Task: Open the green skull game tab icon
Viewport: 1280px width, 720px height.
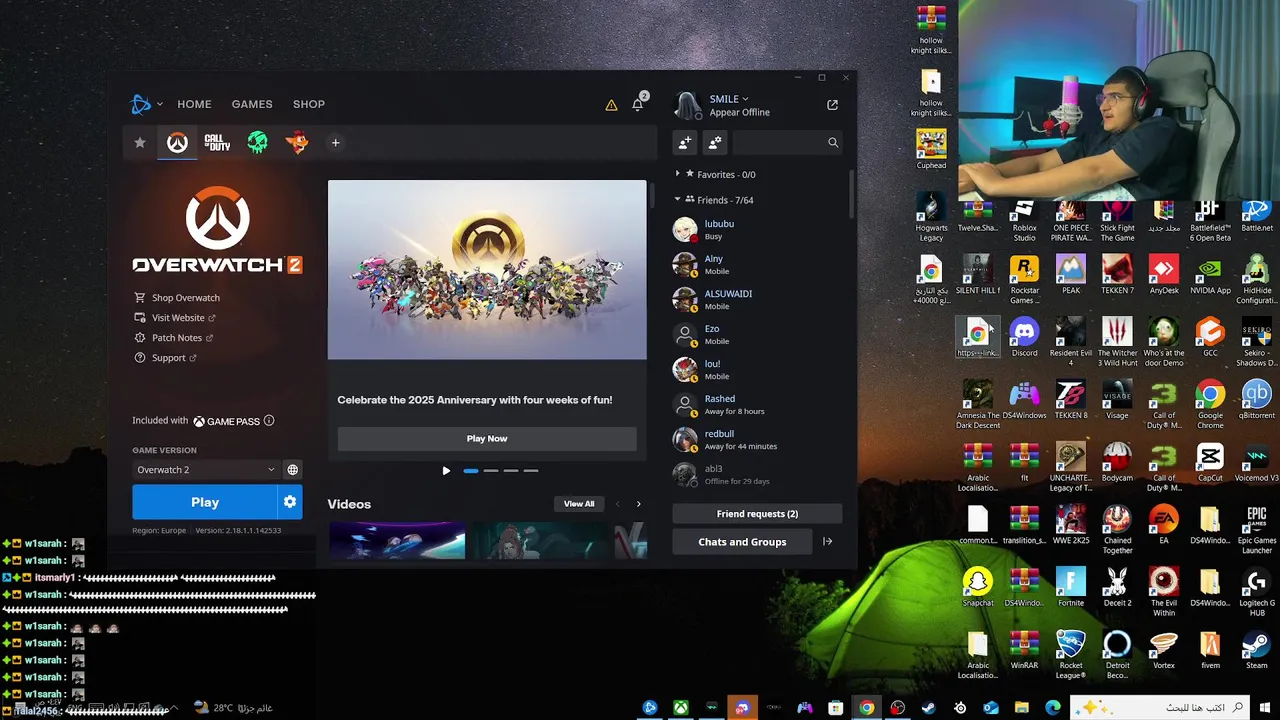Action: [257, 143]
